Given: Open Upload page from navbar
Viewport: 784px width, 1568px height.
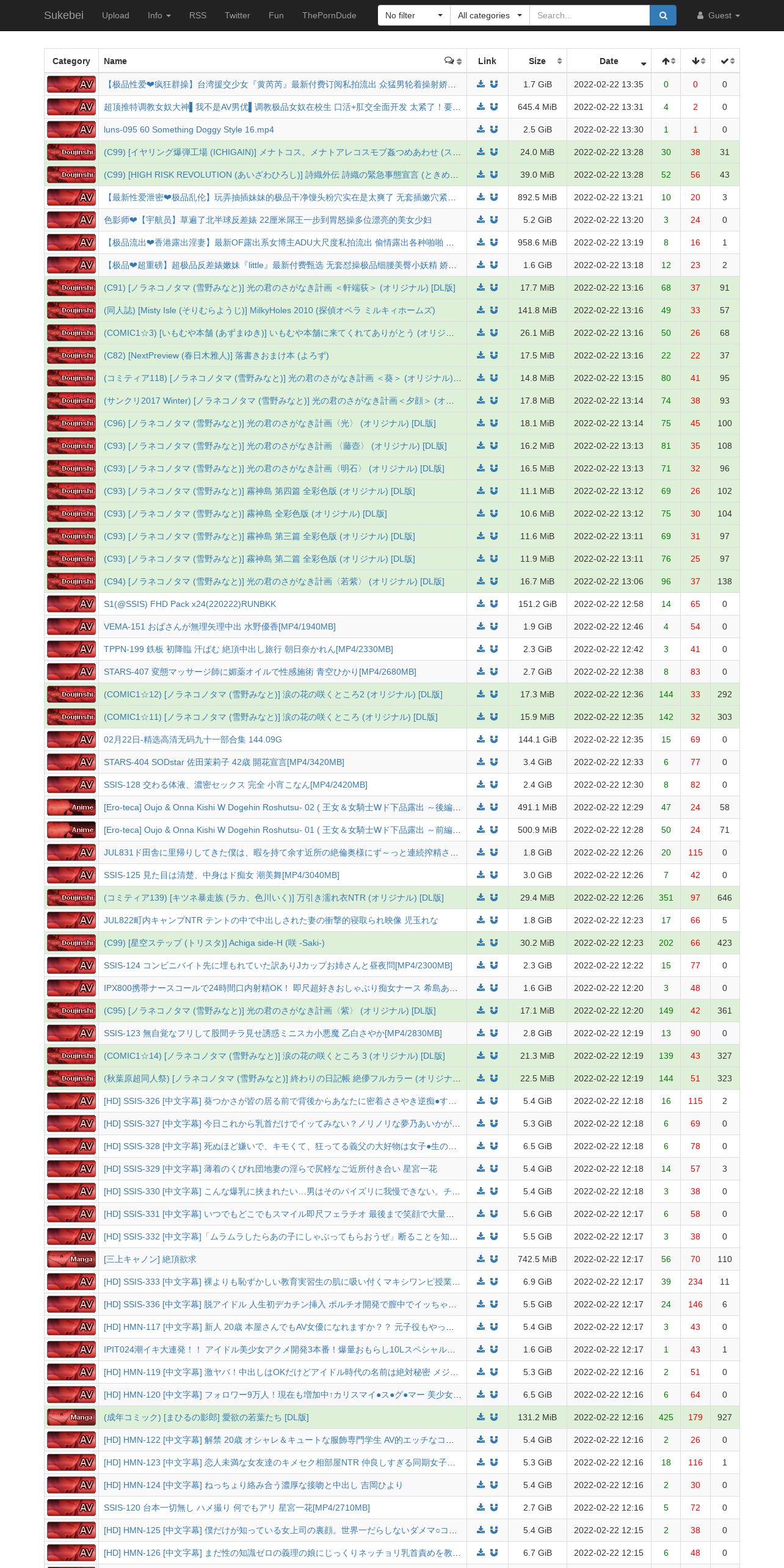Looking at the screenshot, I should [115, 15].
